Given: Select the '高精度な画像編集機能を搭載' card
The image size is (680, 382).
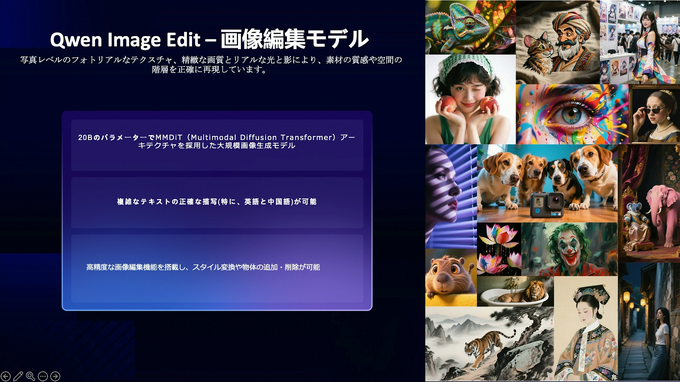Looking at the screenshot, I should click(x=217, y=268).
